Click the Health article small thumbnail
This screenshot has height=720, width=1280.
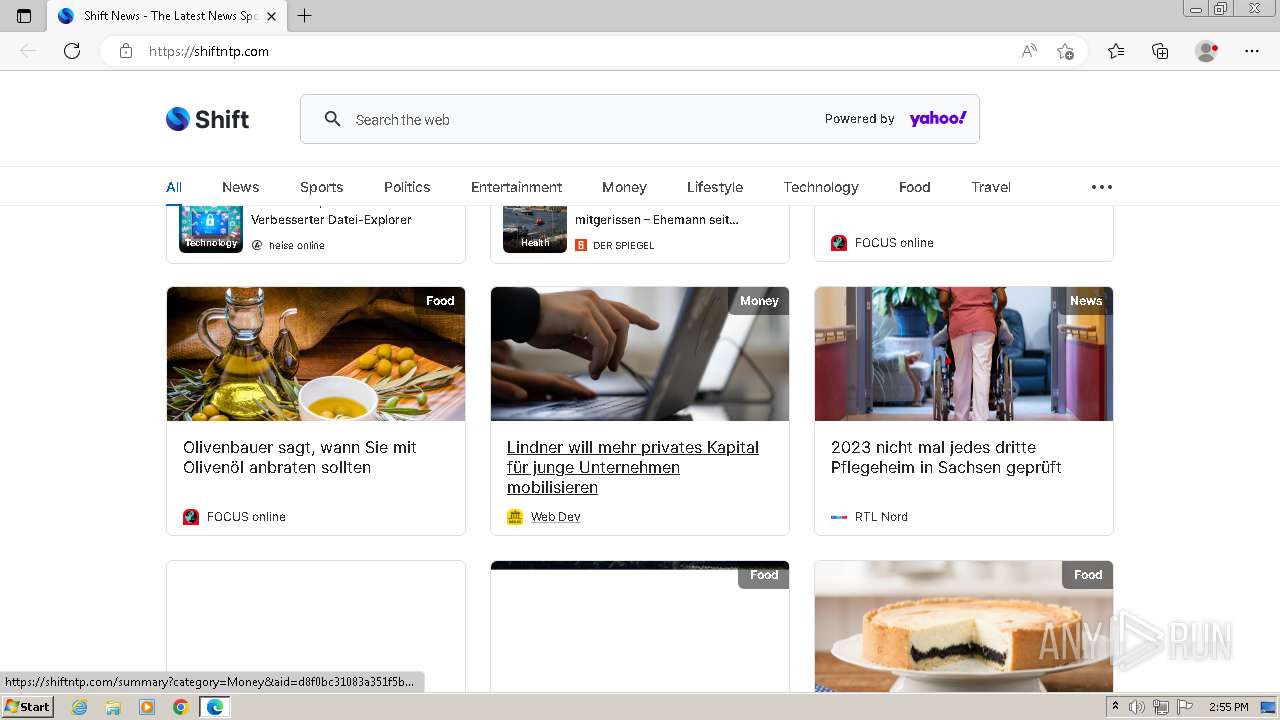click(x=535, y=229)
